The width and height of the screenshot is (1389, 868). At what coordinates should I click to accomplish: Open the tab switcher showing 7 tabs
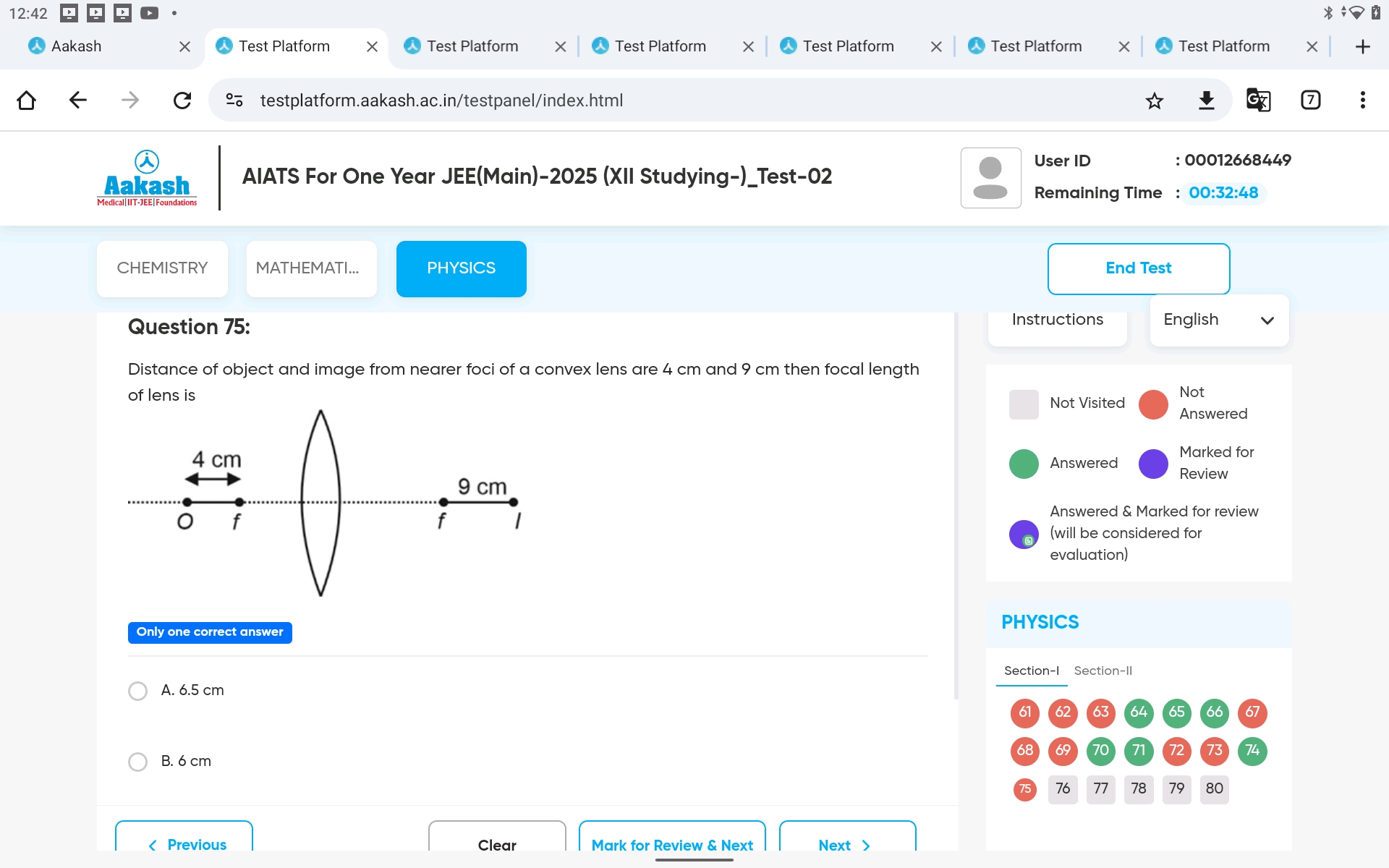pyautogui.click(x=1311, y=100)
